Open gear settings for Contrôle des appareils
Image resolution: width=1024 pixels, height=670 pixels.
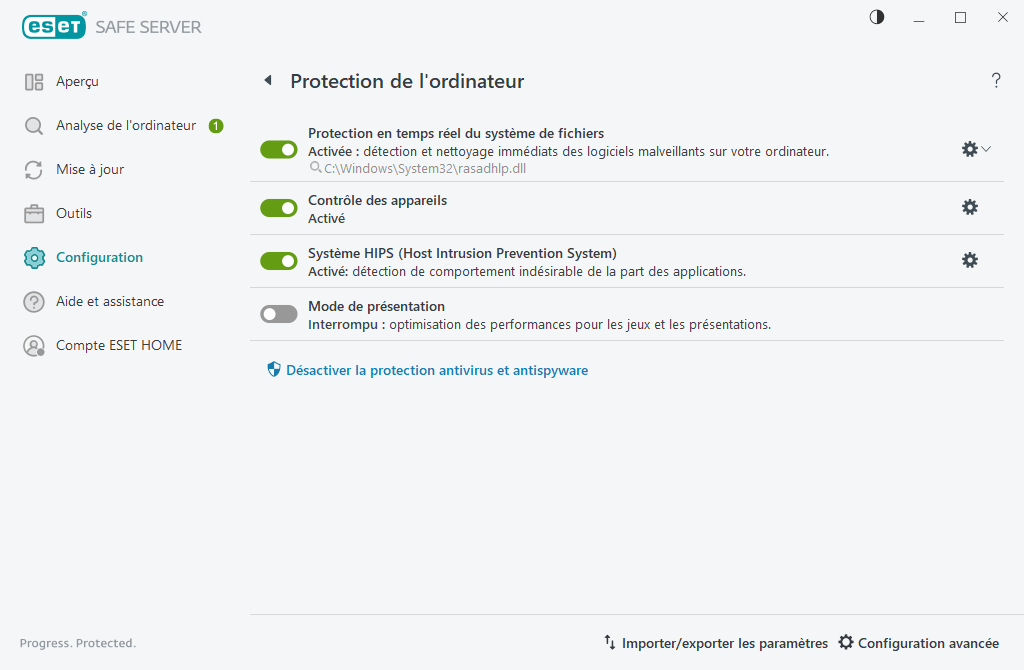[x=969, y=207]
